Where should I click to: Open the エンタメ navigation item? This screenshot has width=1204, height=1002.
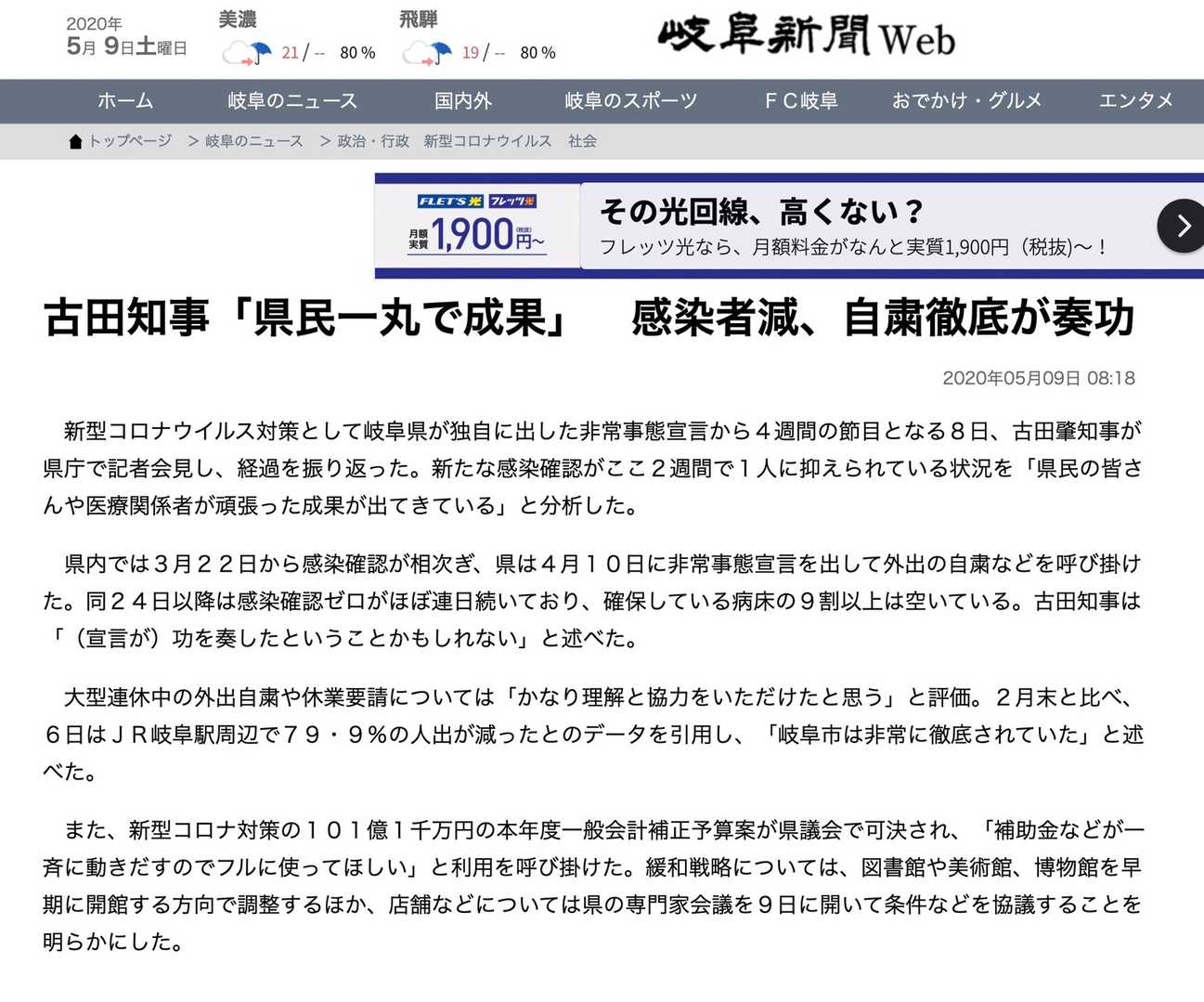pos(1135,100)
